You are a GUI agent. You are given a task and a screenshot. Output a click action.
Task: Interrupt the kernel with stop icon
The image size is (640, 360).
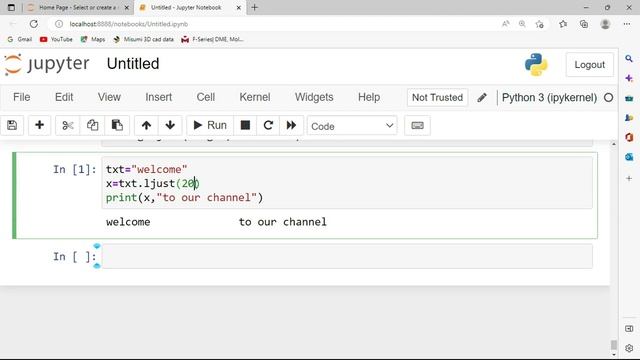tap(245, 125)
